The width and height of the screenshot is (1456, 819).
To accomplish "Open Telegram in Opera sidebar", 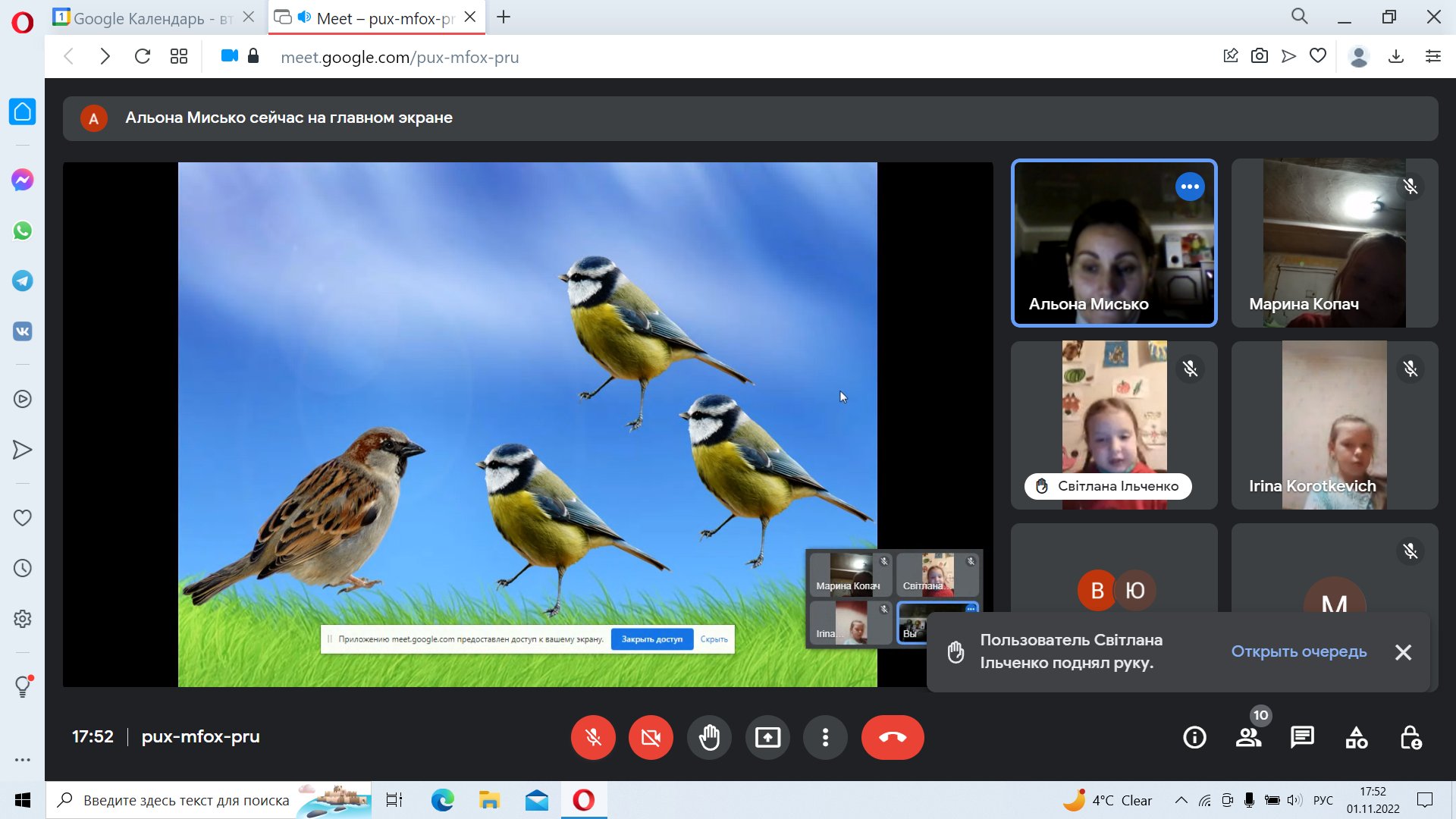I will click(x=23, y=281).
